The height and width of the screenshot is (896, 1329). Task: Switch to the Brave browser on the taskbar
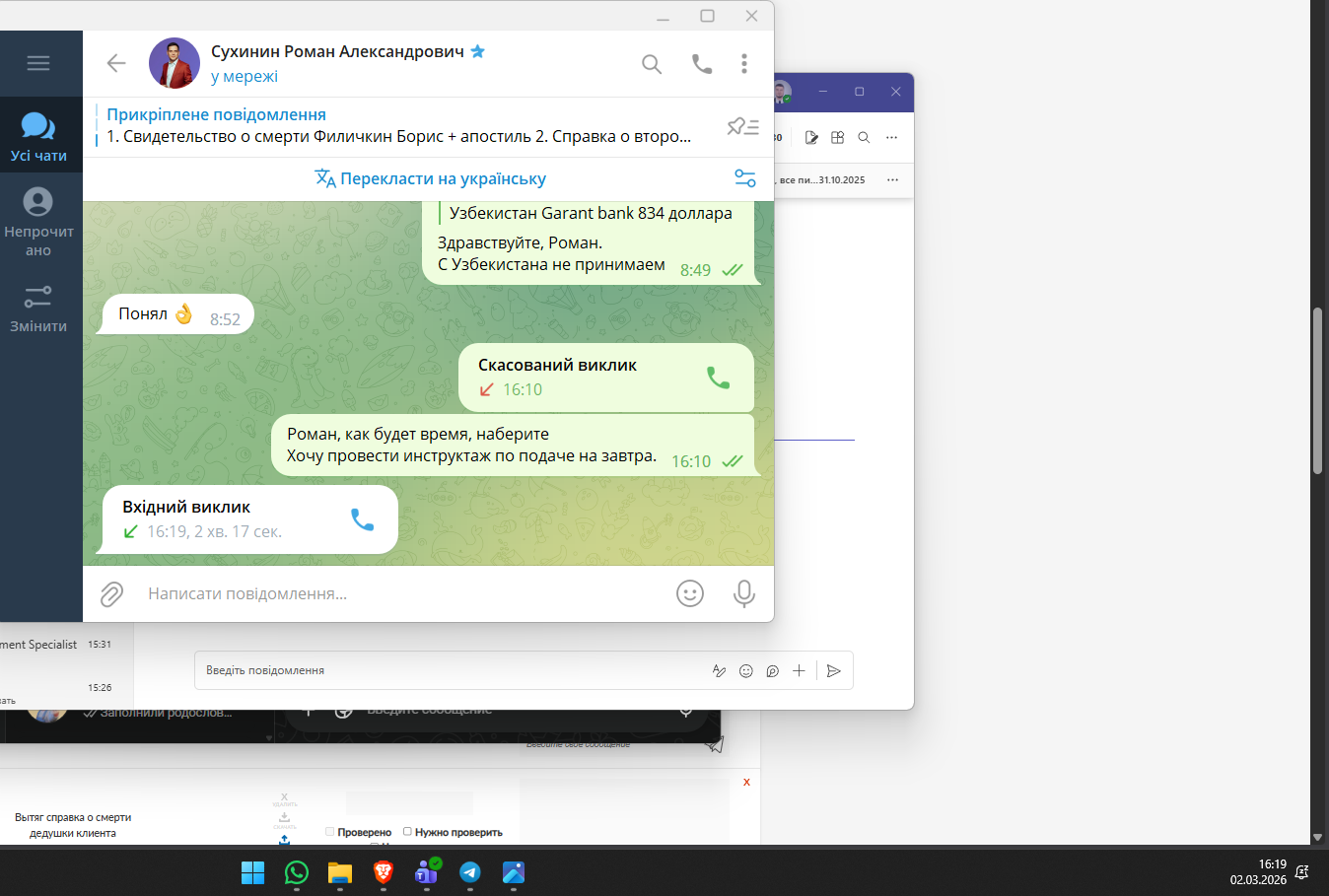(384, 872)
